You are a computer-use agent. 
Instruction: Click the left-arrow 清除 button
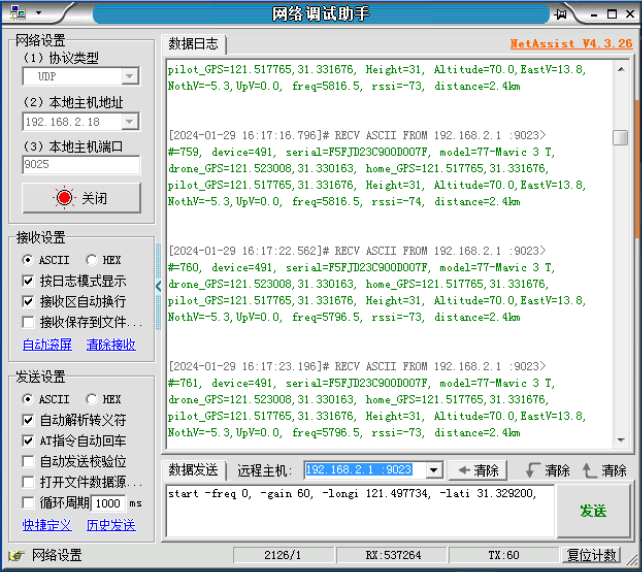point(478,470)
